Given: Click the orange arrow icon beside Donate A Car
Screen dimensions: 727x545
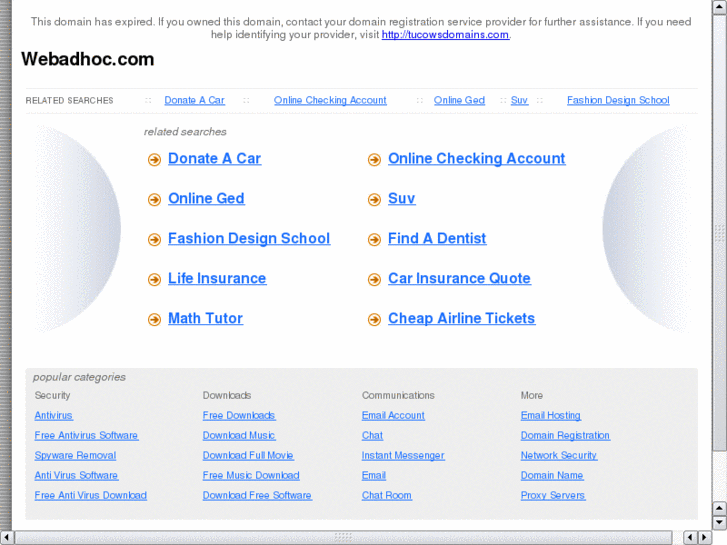Looking at the screenshot, I should pyautogui.click(x=154, y=160).
